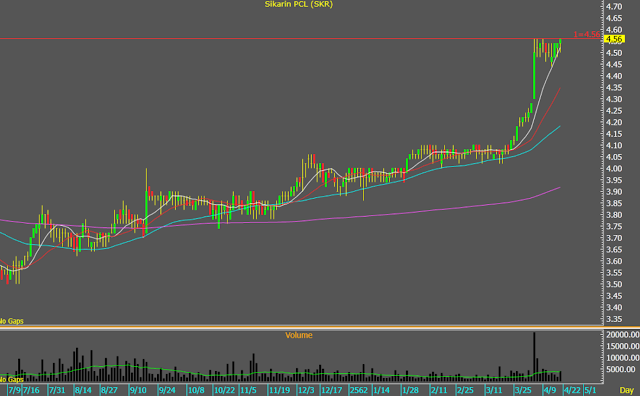Click the 3.85 price axis value
The width and height of the screenshot is (640, 396).
pyautogui.click(x=614, y=203)
